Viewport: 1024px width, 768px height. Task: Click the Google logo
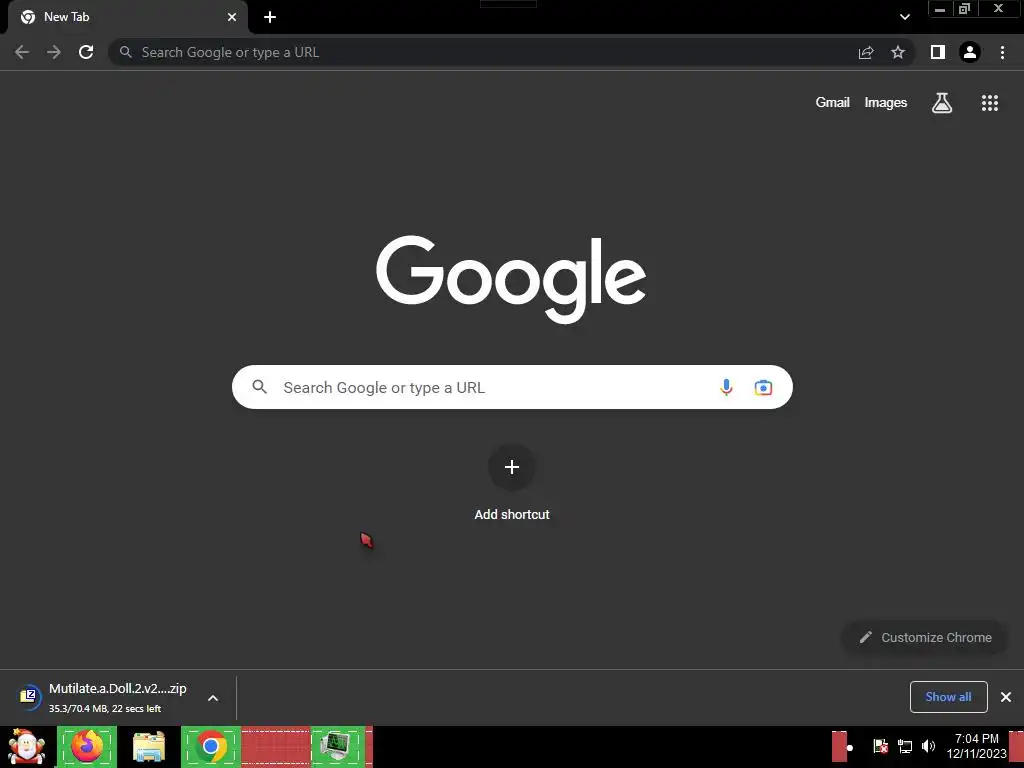pos(511,279)
